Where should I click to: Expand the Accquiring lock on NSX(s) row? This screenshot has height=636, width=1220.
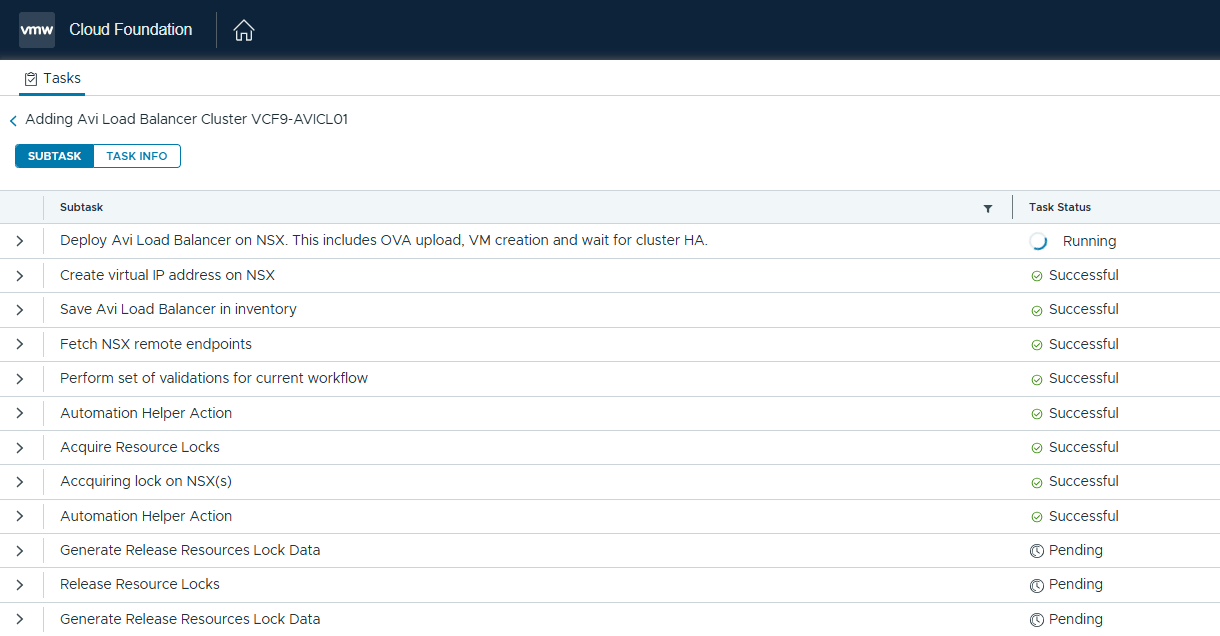click(20, 481)
